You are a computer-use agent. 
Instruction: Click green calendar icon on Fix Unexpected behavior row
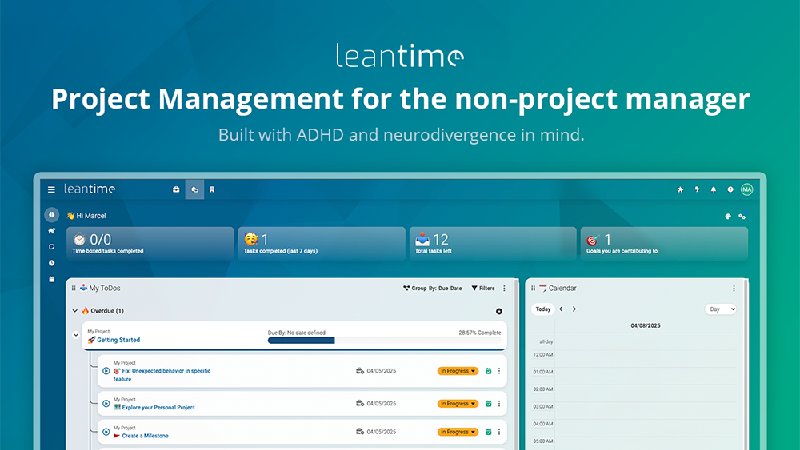pyautogui.click(x=488, y=371)
